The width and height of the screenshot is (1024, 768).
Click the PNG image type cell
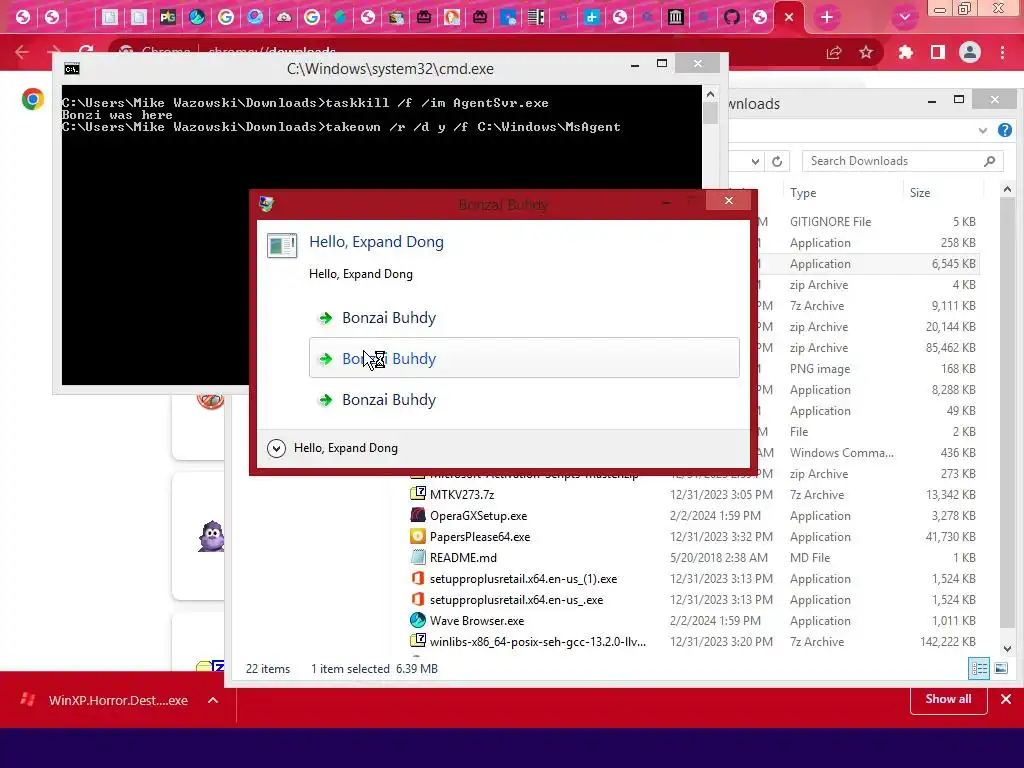pyautogui.click(x=820, y=368)
